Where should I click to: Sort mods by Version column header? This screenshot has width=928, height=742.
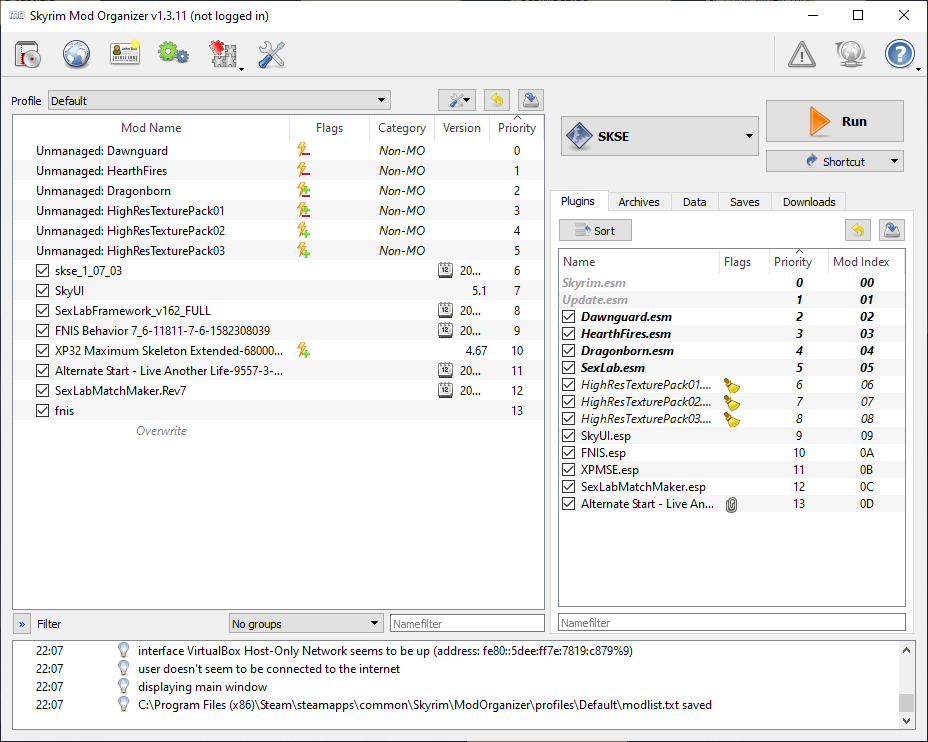click(x=462, y=128)
